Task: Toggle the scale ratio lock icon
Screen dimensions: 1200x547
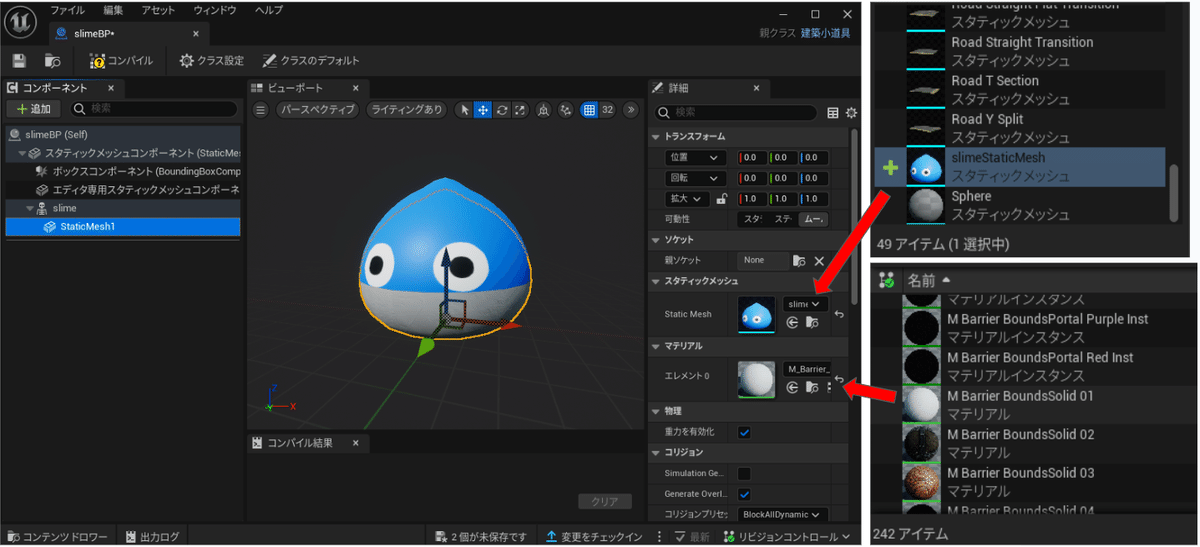Action: click(x=721, y=199)
